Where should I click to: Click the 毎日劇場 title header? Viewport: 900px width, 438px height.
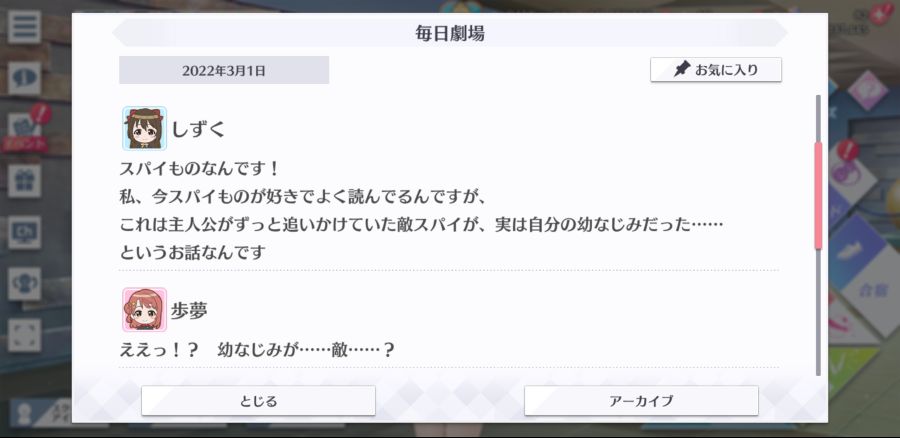449,33
